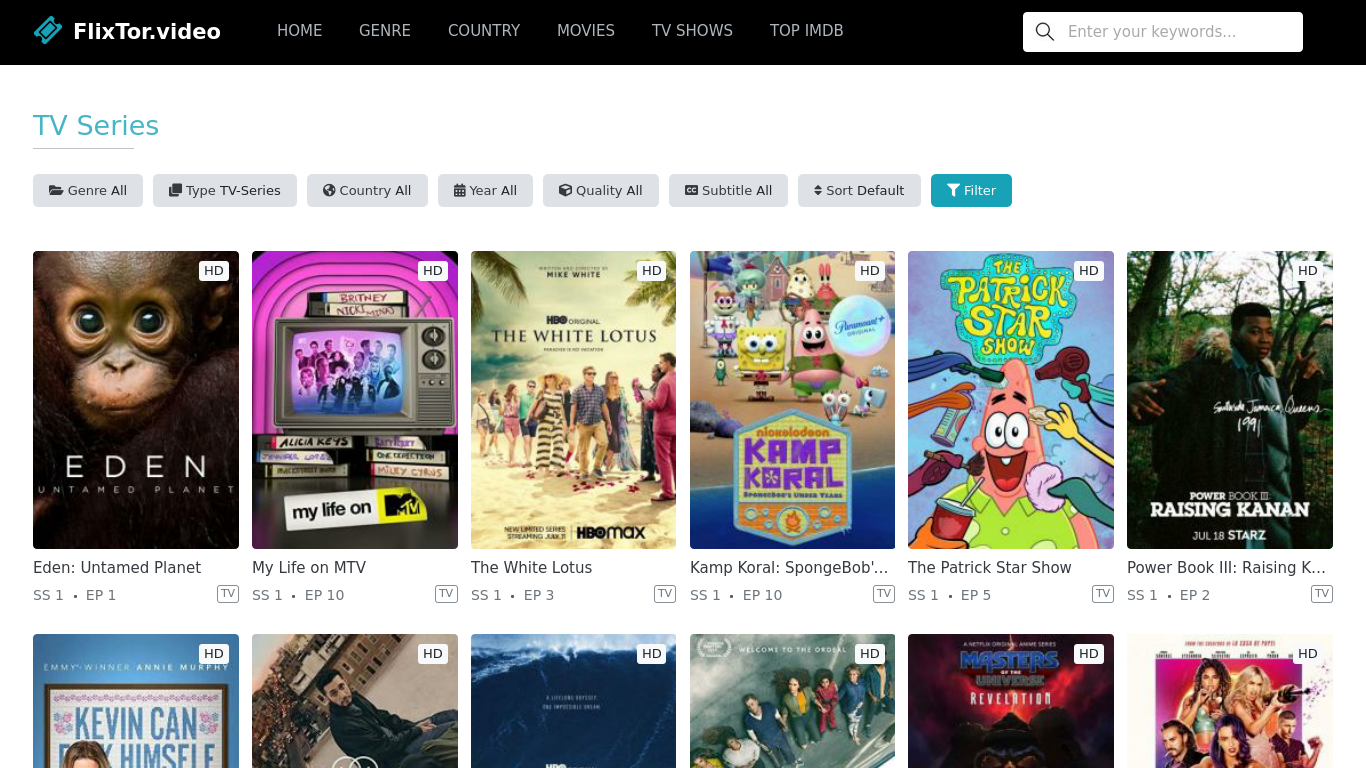This screenshot has width=1366, height=768.
Task: Open the Year All filter dropdown
Action: 485,191
